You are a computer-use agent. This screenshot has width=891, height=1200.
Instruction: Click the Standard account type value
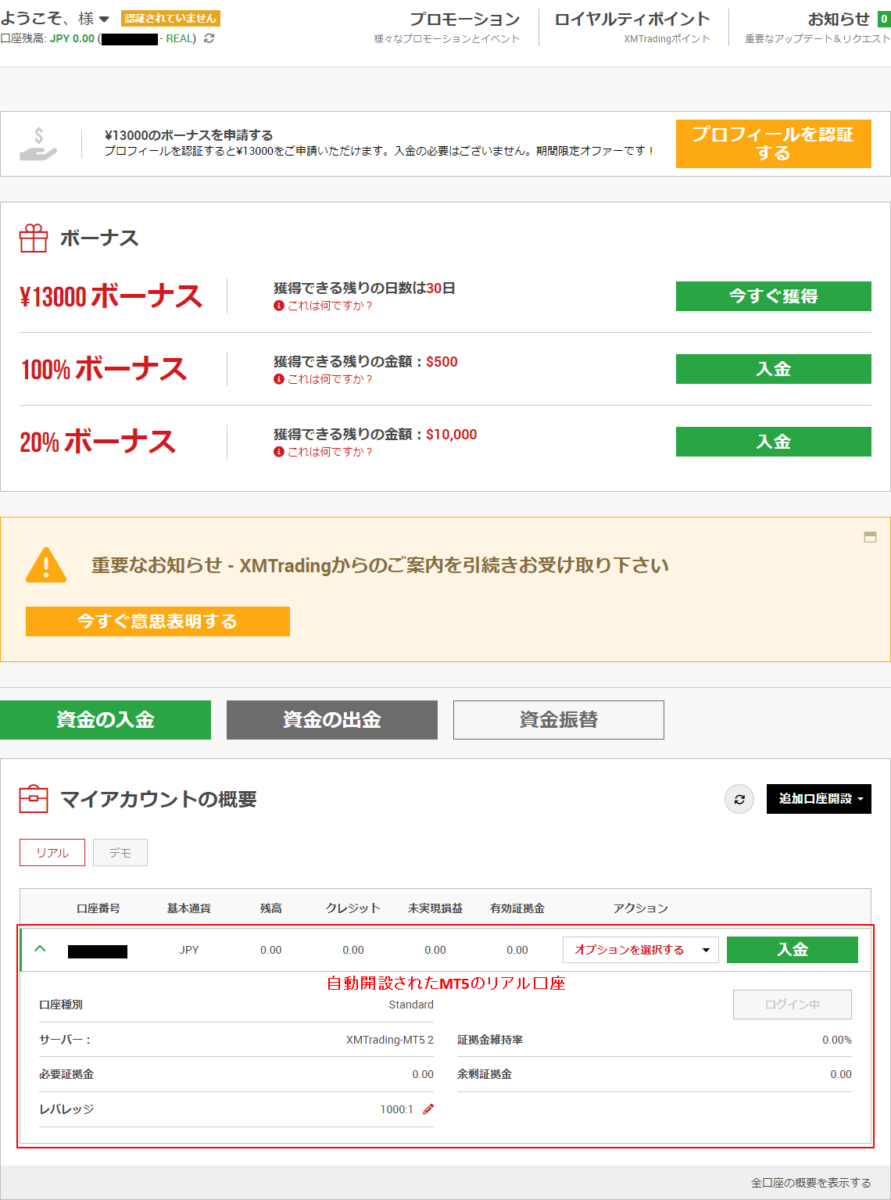click(x=411, y=1004)
